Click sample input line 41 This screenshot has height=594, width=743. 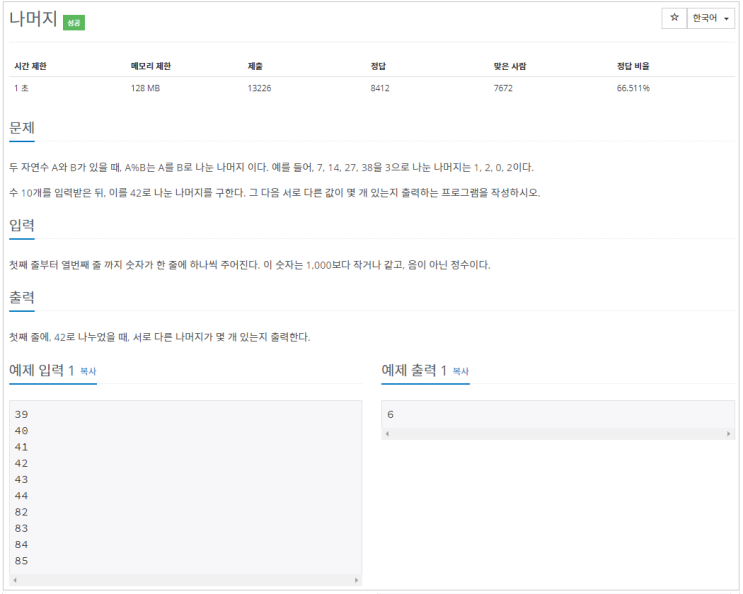21,447
